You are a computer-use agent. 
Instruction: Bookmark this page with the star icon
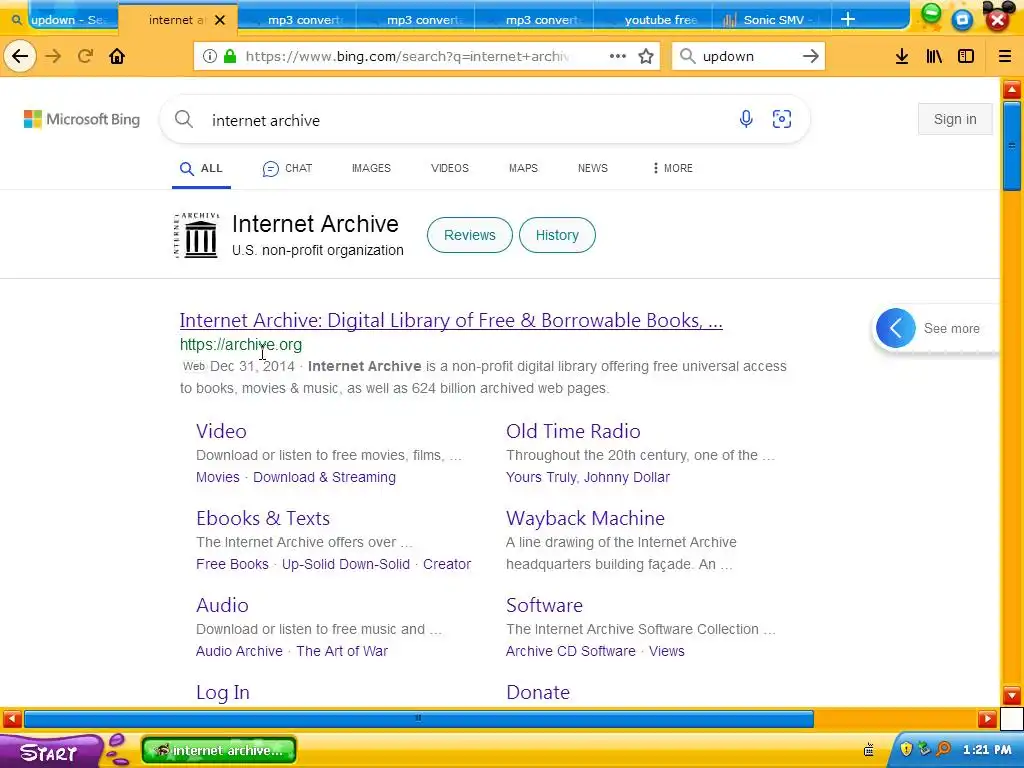[x=646, y=56]
